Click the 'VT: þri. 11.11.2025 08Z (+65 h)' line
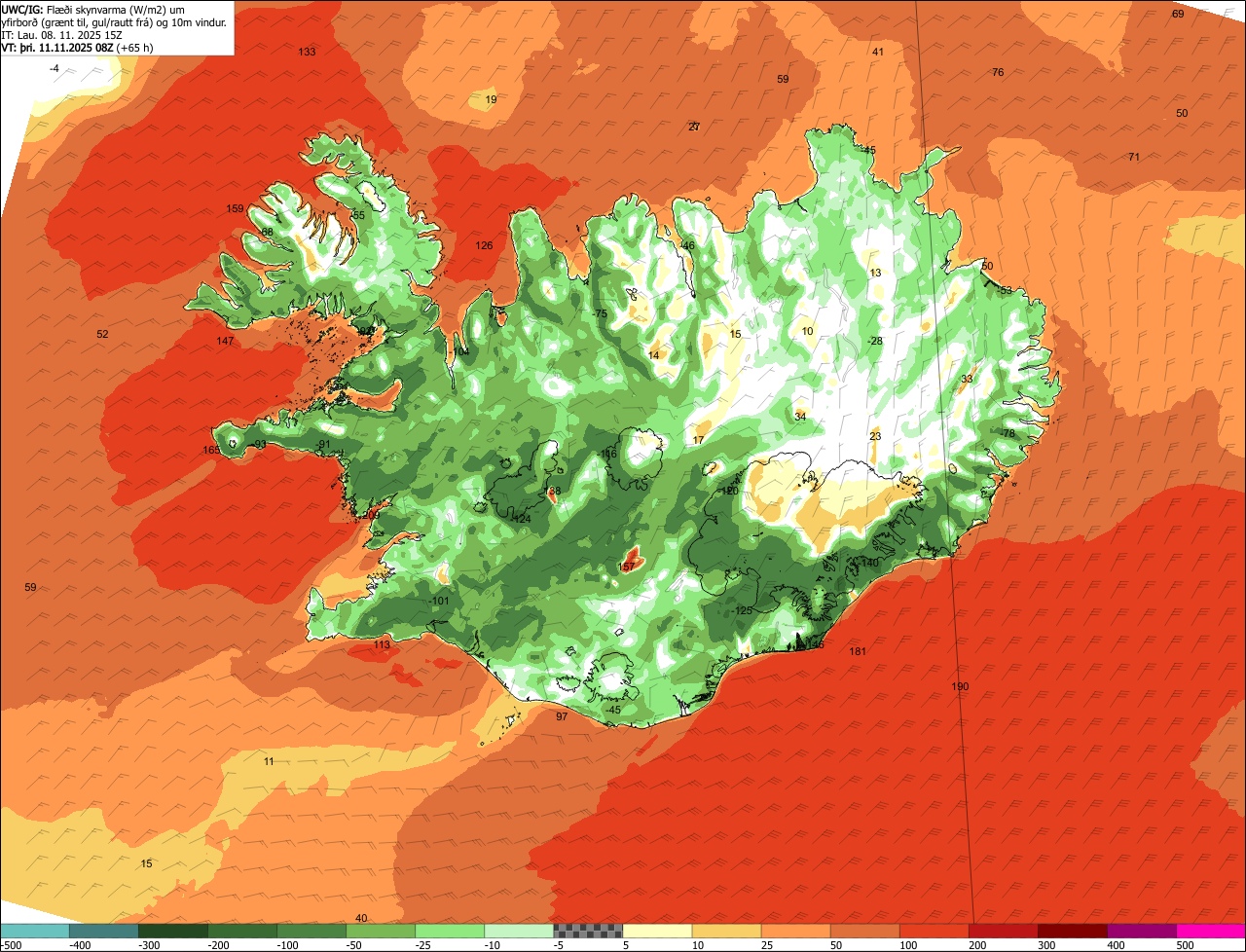 click(78, 47)
